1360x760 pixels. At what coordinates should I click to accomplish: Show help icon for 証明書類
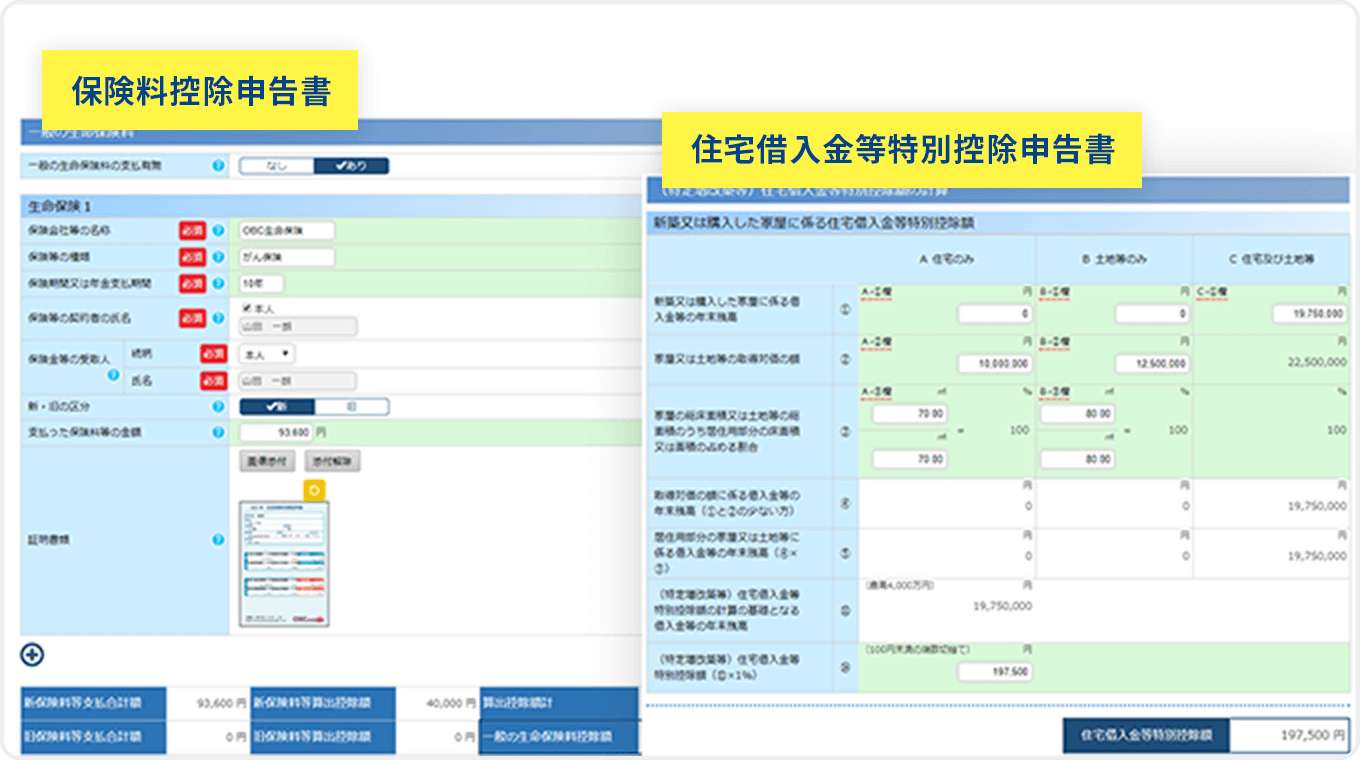tap(218, 540)
